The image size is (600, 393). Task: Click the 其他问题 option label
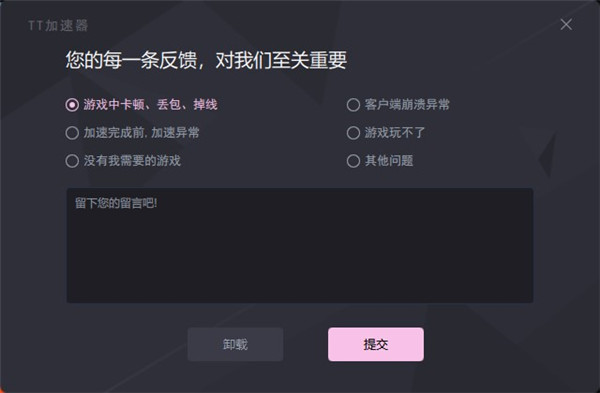tap(389, 161)
